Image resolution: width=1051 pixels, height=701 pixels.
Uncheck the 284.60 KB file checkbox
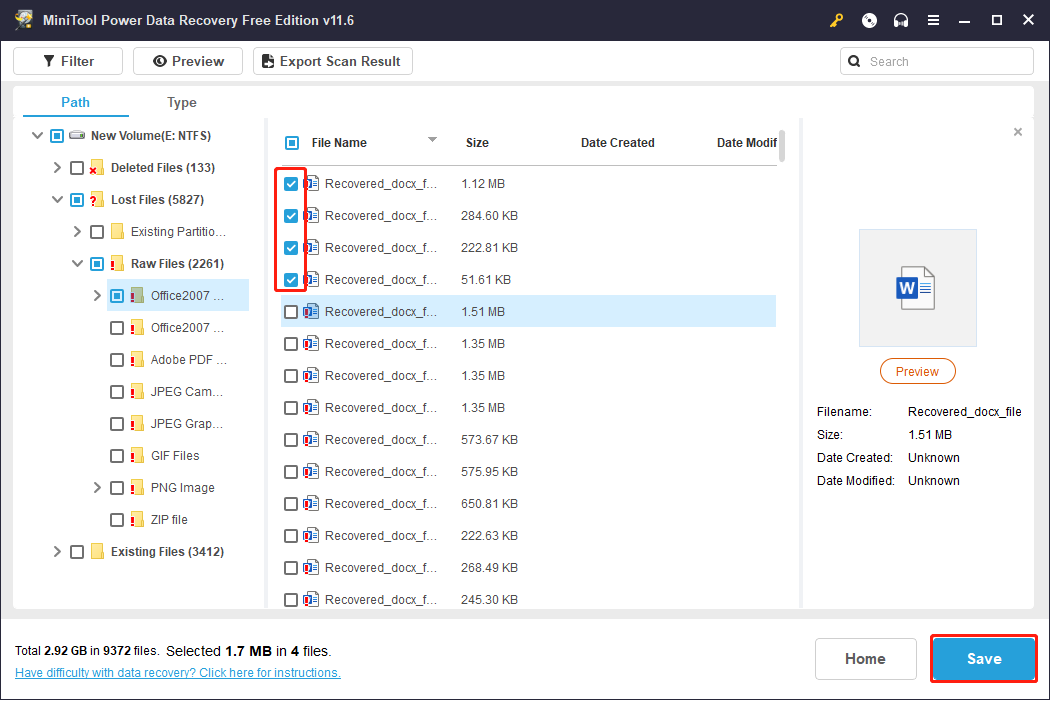pyautogui.click(x=291, y=216)
